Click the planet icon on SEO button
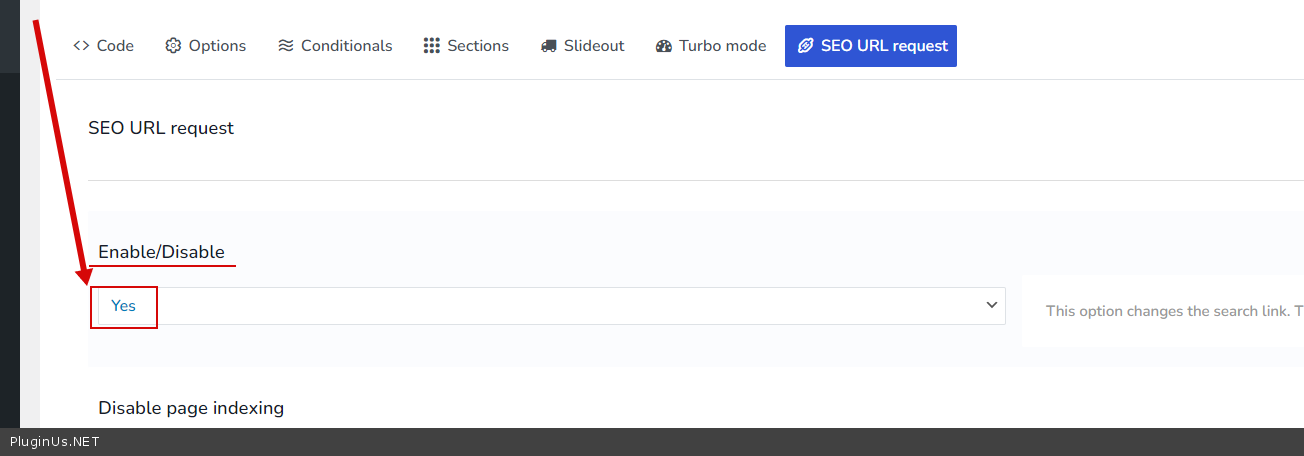Viewport: 1304px width, 456px height. 805,46
